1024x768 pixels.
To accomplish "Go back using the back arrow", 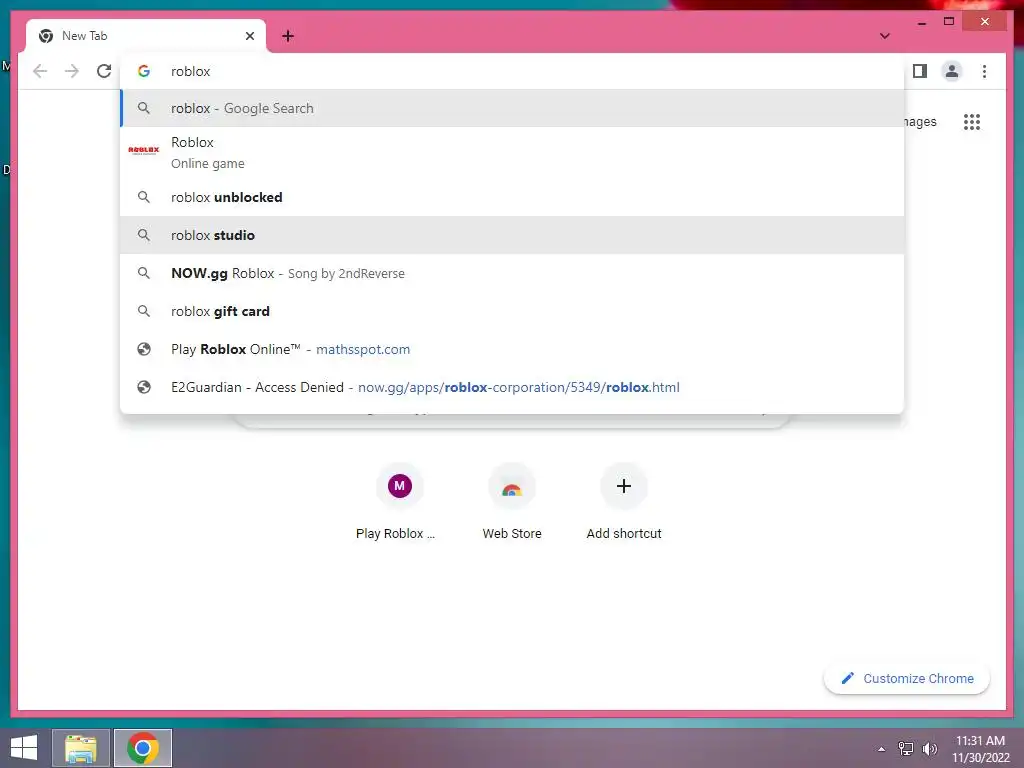I will 40,71.
